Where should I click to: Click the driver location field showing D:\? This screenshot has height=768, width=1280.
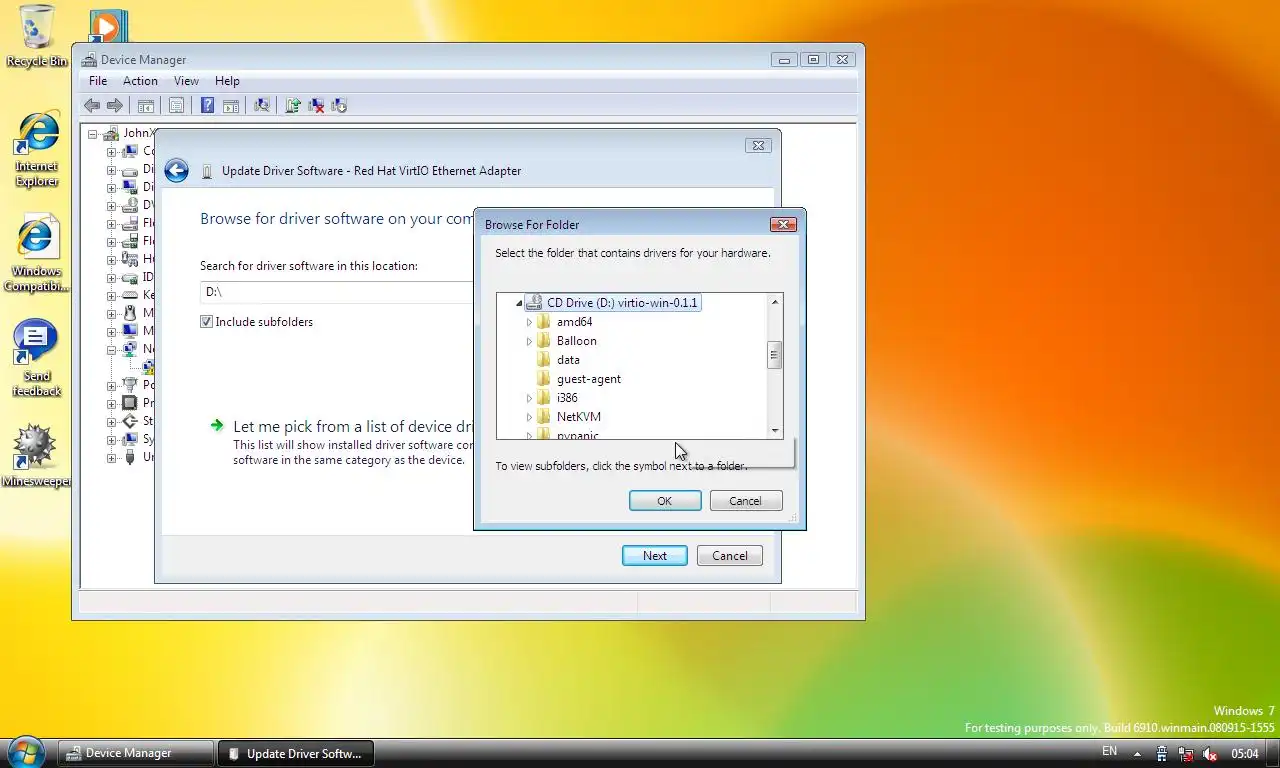point(336,292)
